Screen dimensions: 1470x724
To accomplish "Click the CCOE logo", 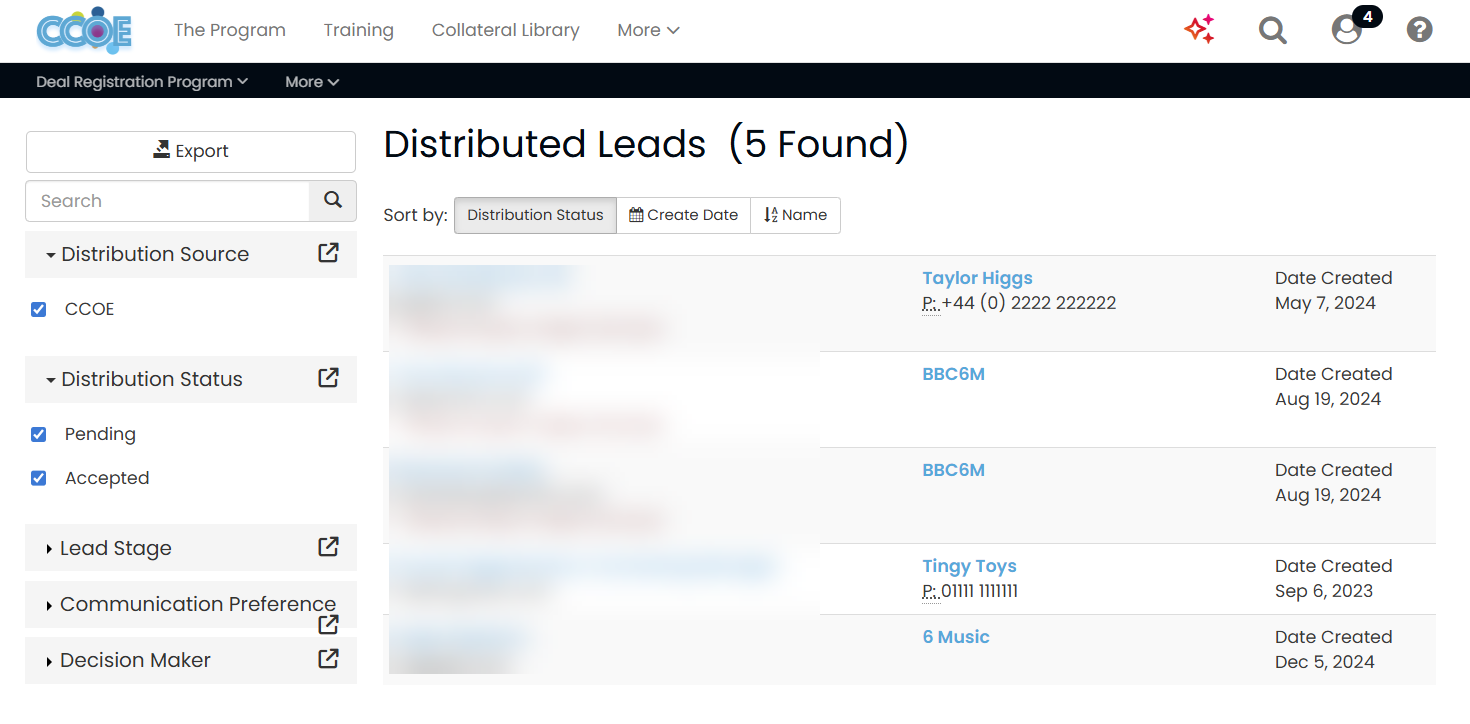I will click(84, 31).
